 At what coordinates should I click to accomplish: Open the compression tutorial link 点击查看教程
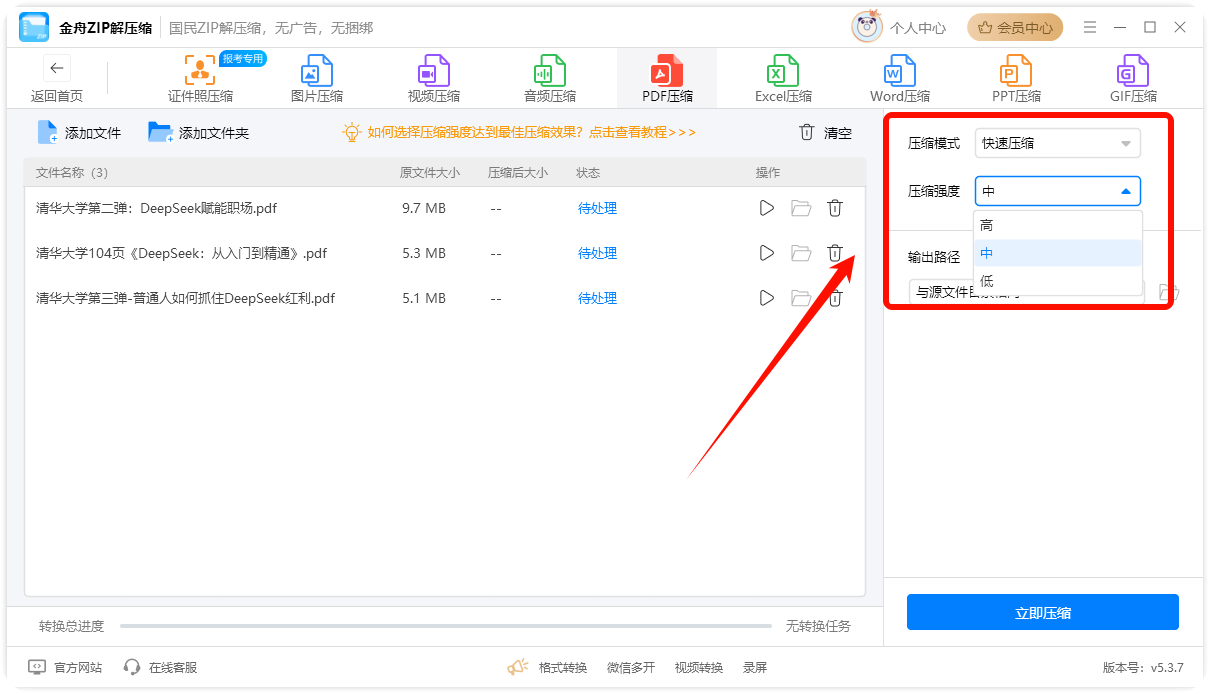click(x=642, y=132)
